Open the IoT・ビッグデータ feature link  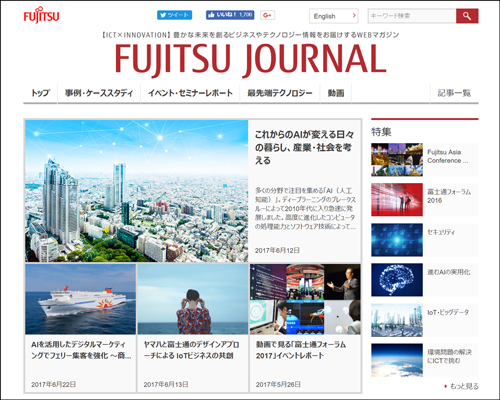pyautogui.click(x=448, y=312)
